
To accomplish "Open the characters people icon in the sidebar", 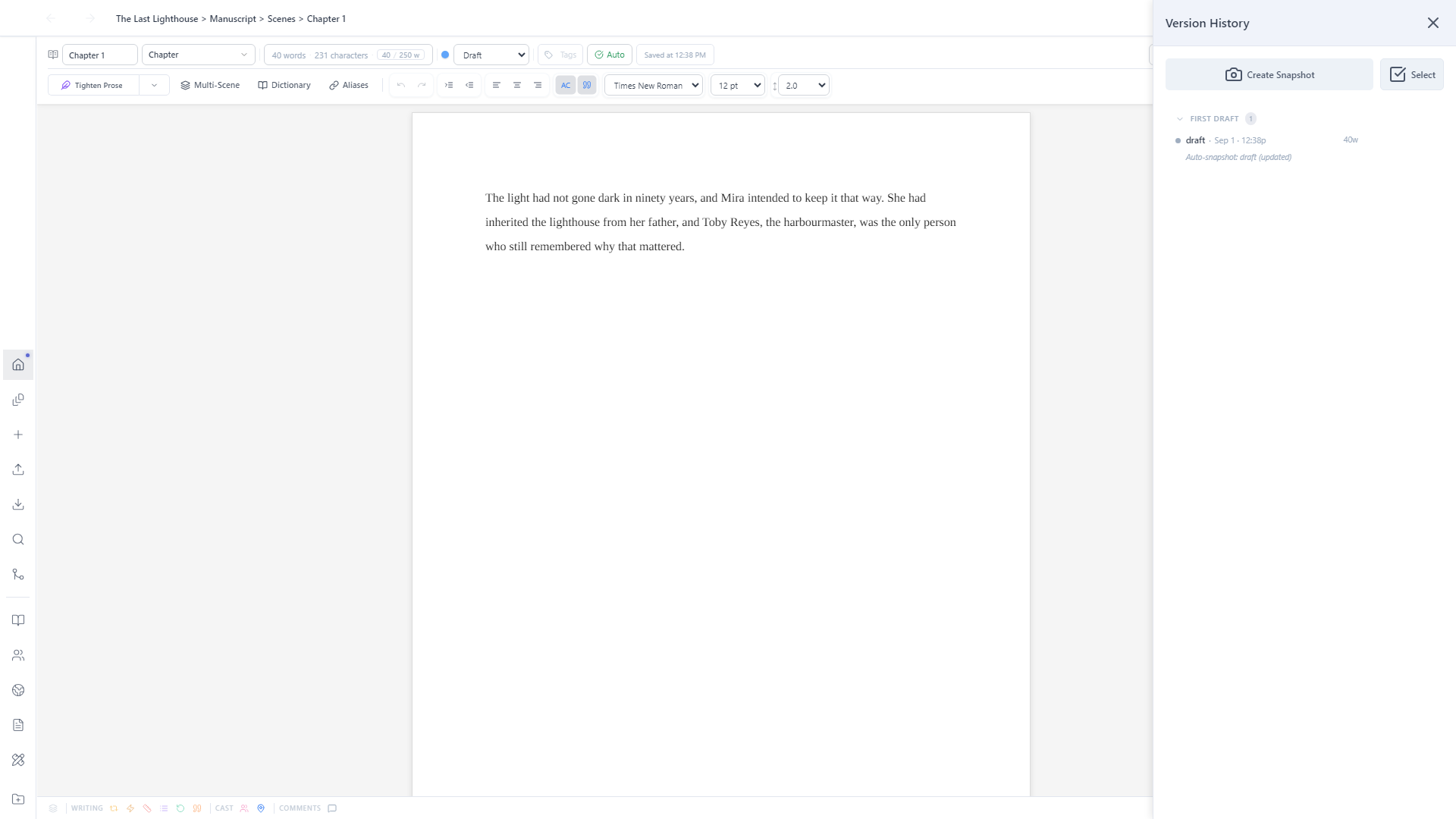I will point(18,655).
